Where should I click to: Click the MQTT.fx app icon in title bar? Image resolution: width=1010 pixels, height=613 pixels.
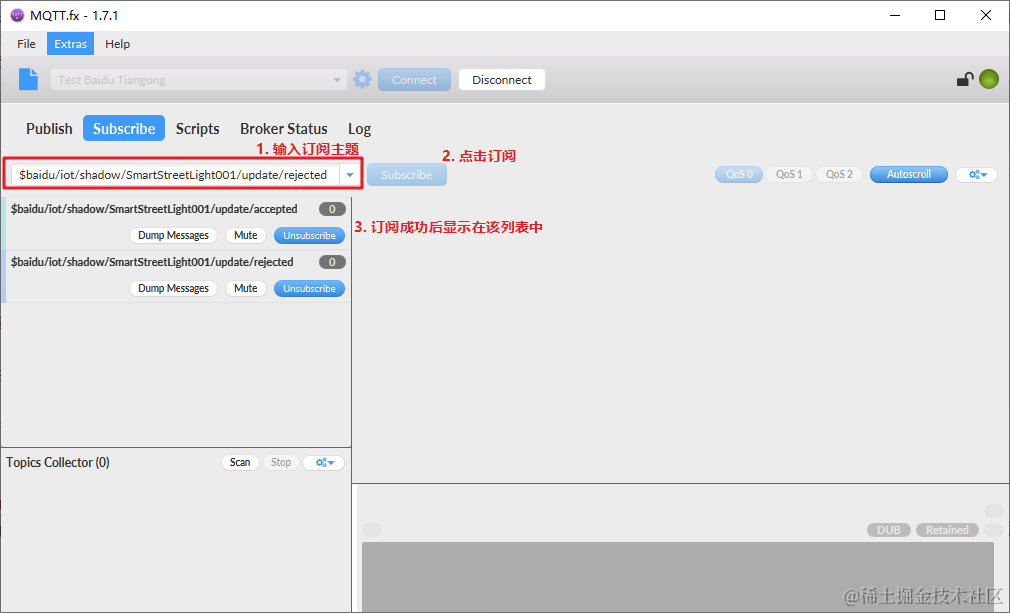(x=17, y=15)
